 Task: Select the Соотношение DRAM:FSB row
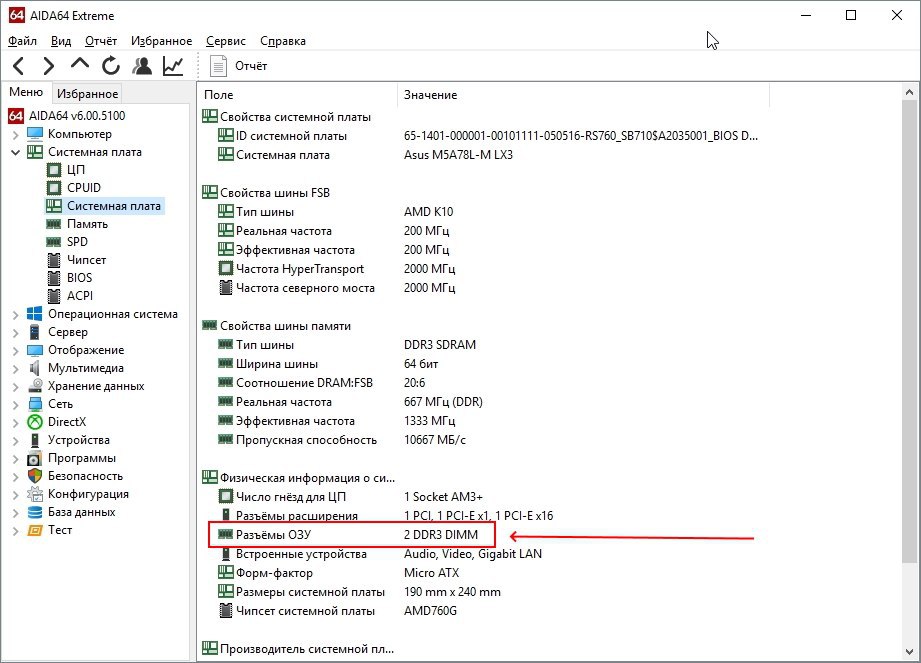[321, 383]
